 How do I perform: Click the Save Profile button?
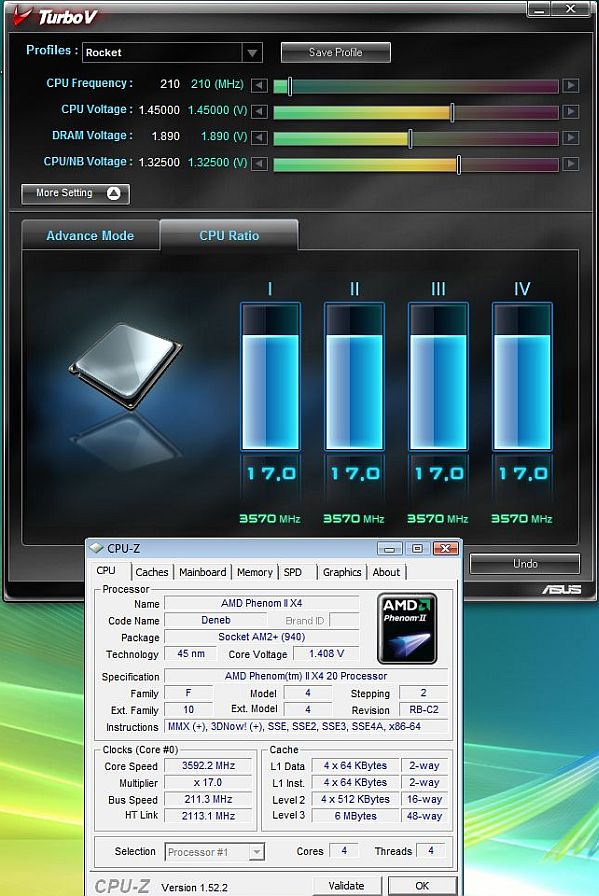(x=336, y=53)
